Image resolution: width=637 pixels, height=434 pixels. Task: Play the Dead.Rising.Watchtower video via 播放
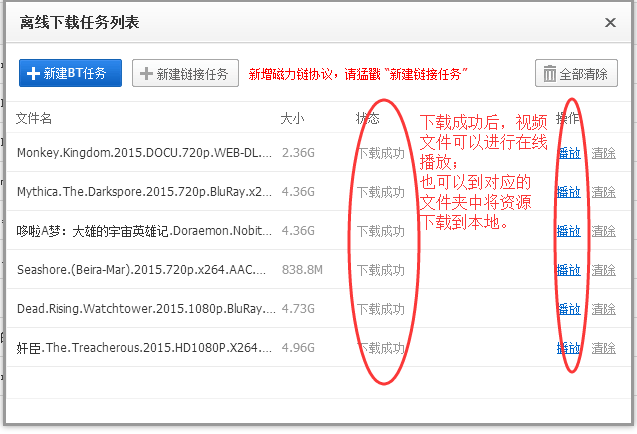(x=569, y=309)
